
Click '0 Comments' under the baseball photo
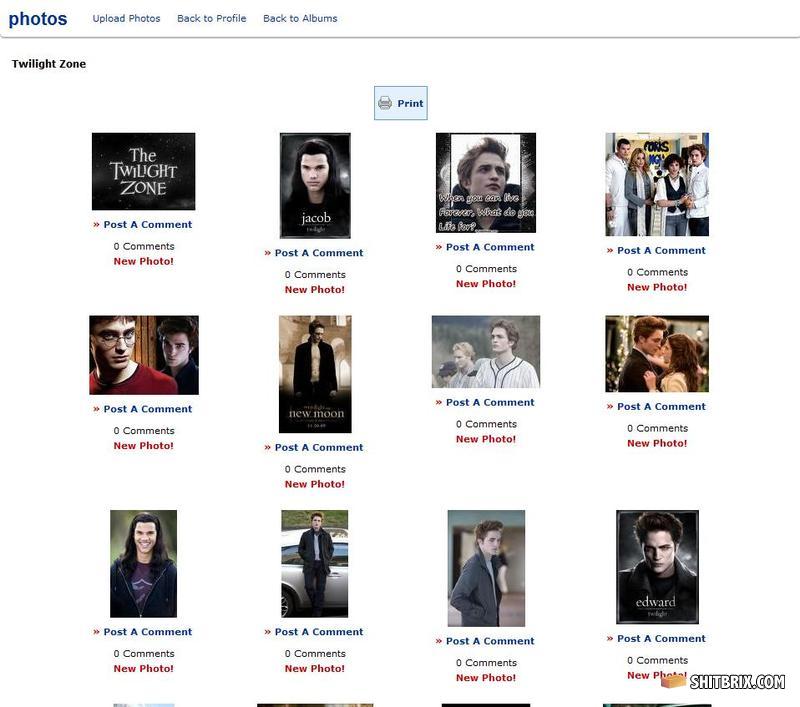pyautogui.click(x=486, y=424)
